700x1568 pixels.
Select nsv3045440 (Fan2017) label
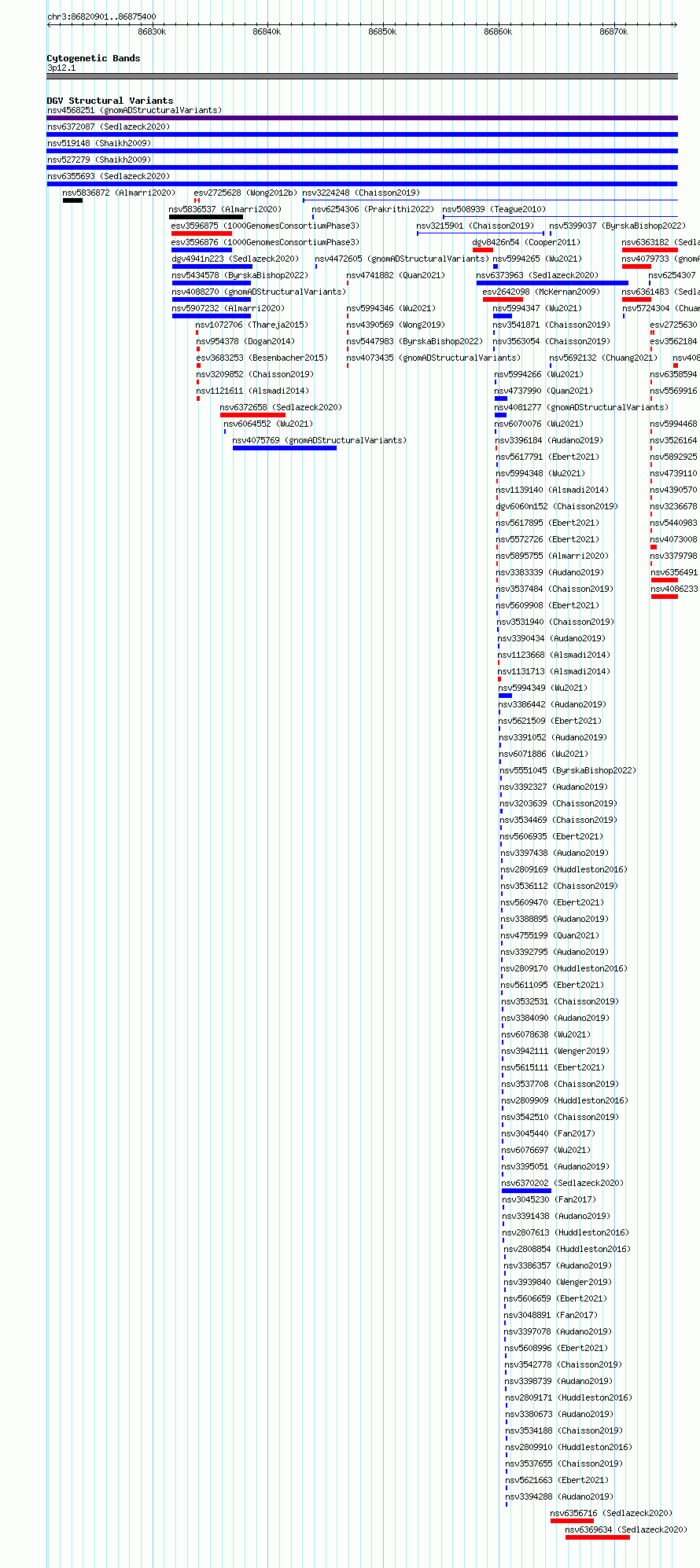[x=549, y=1133]
